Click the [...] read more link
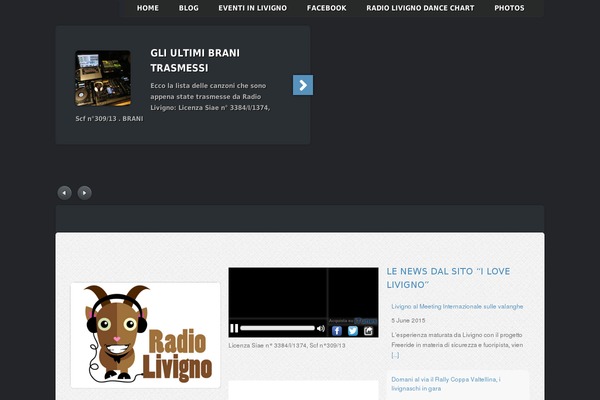The width and height of the screenshot is (600, 400). click(x=395, y=355)
